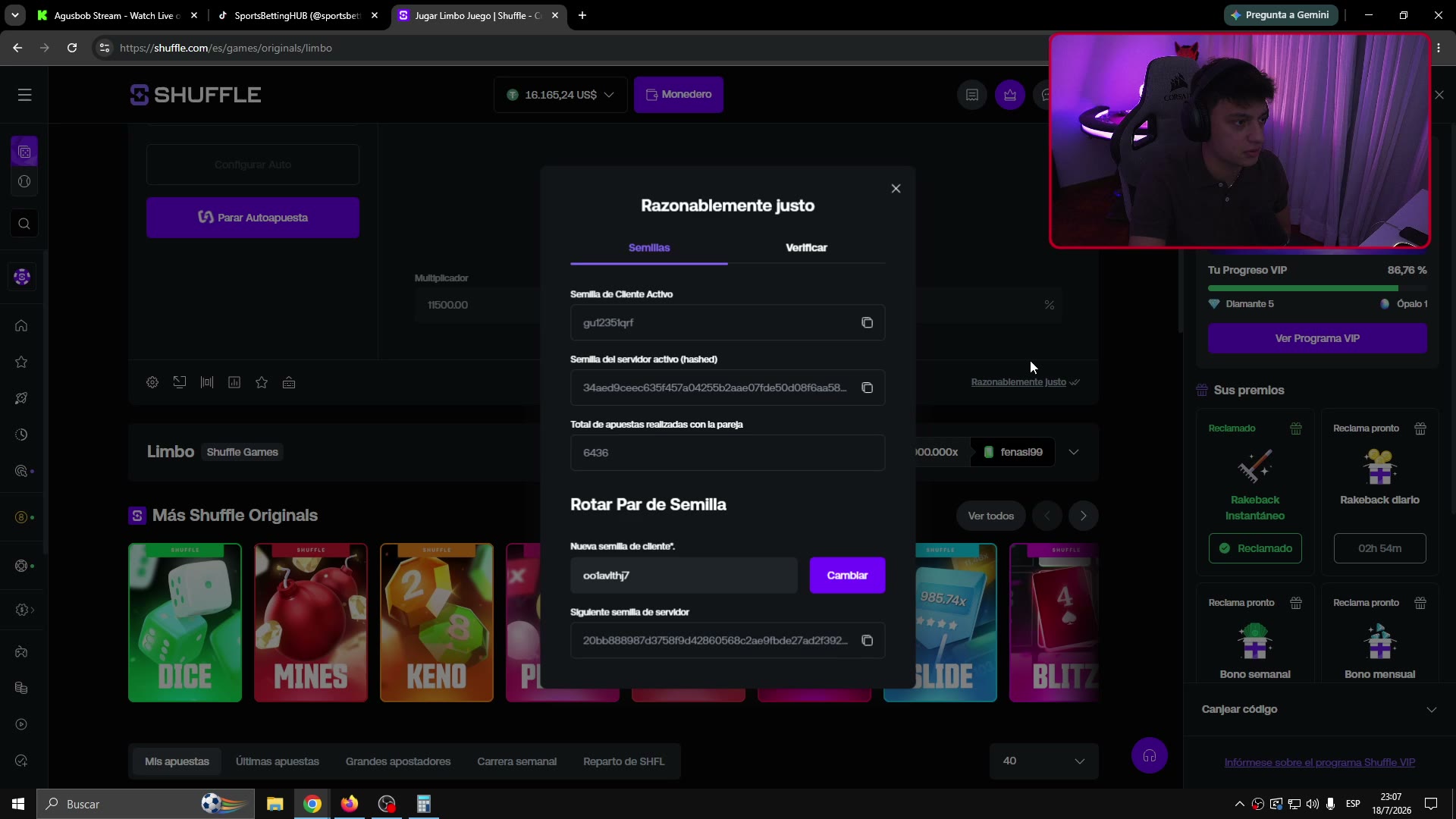Click the Ver Programa VIP button
This screenshot has height=819, width=1456.
click(x=1317, y=338)
